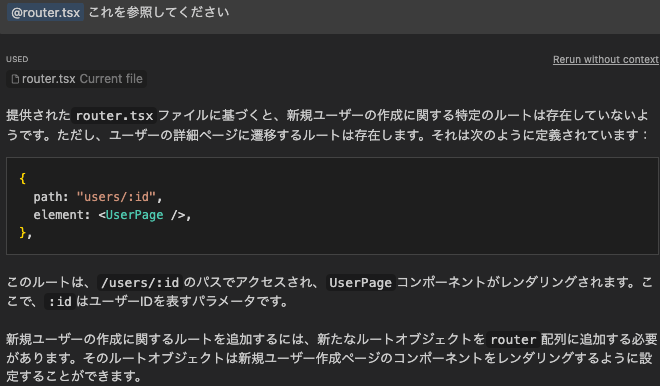This screenshot has height=386, width=660.
Task: Click the opening brace in code block
Action: (22, 178)
